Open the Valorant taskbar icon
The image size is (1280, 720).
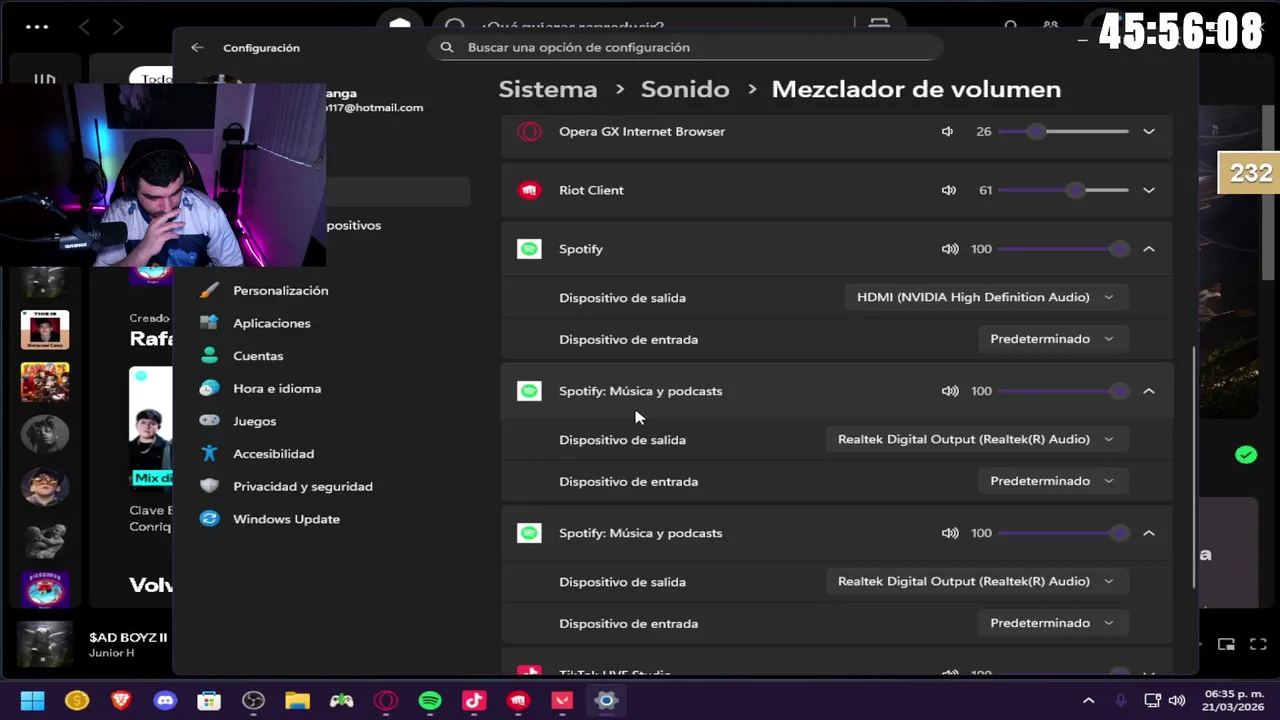click(562, 700)
